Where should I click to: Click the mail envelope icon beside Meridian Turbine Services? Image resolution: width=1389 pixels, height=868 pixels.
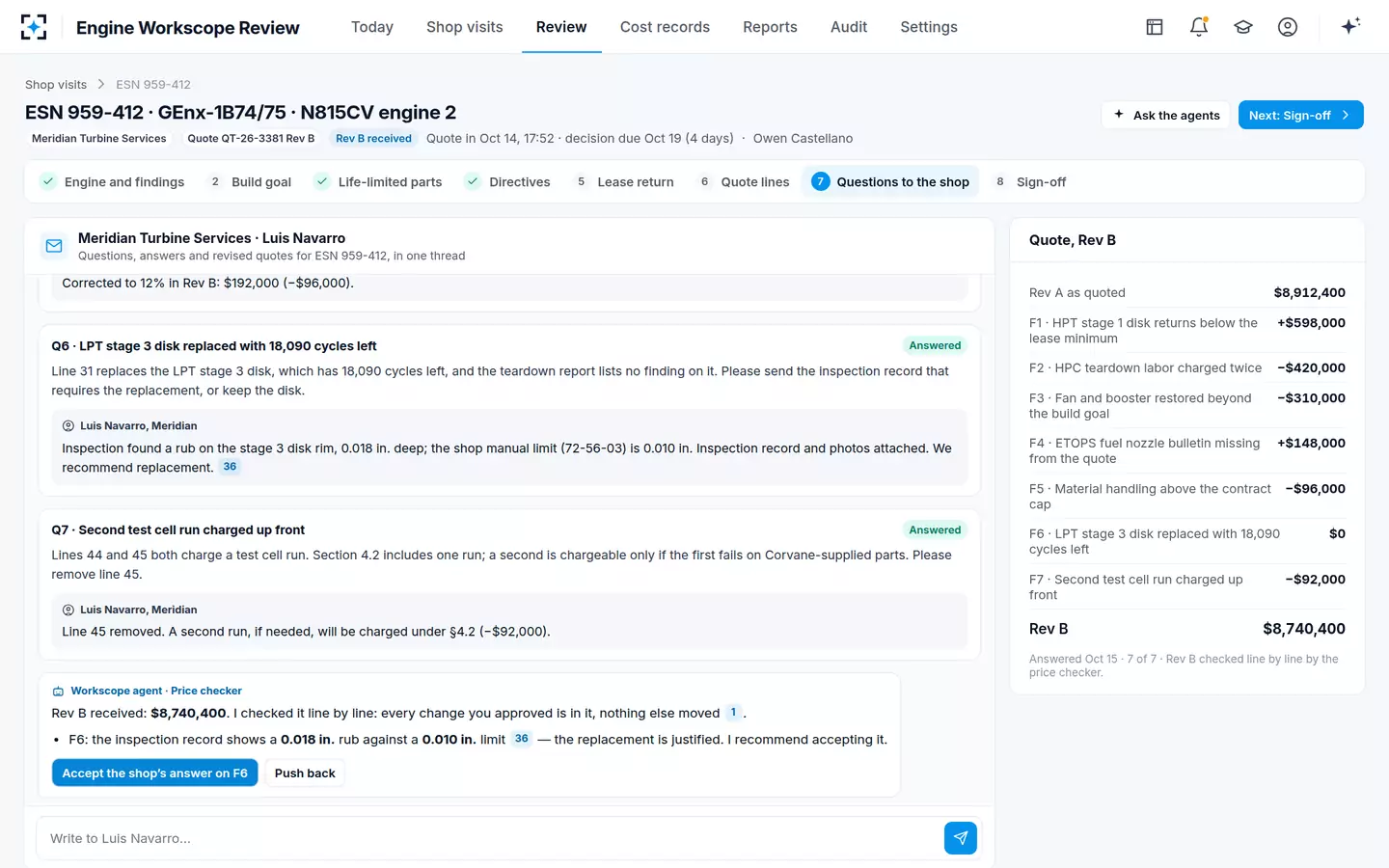point(54,246)
